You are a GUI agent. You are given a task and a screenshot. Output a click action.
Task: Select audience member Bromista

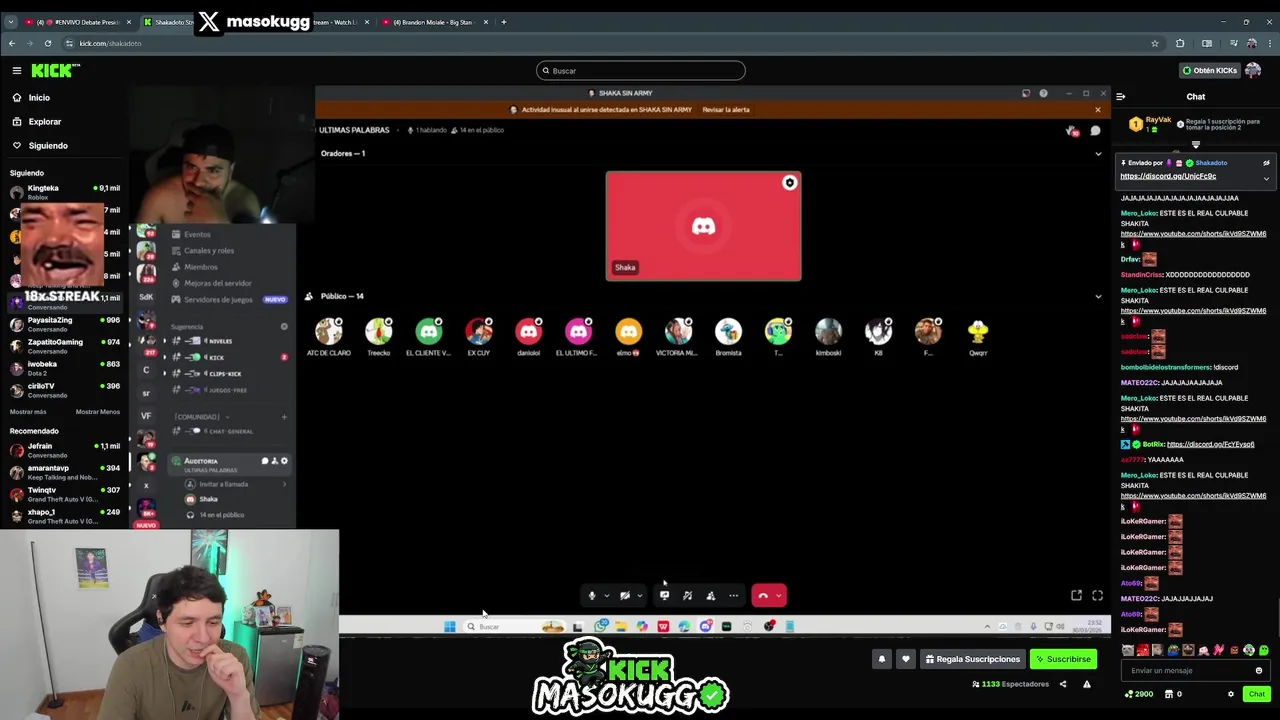pos(729,337)
